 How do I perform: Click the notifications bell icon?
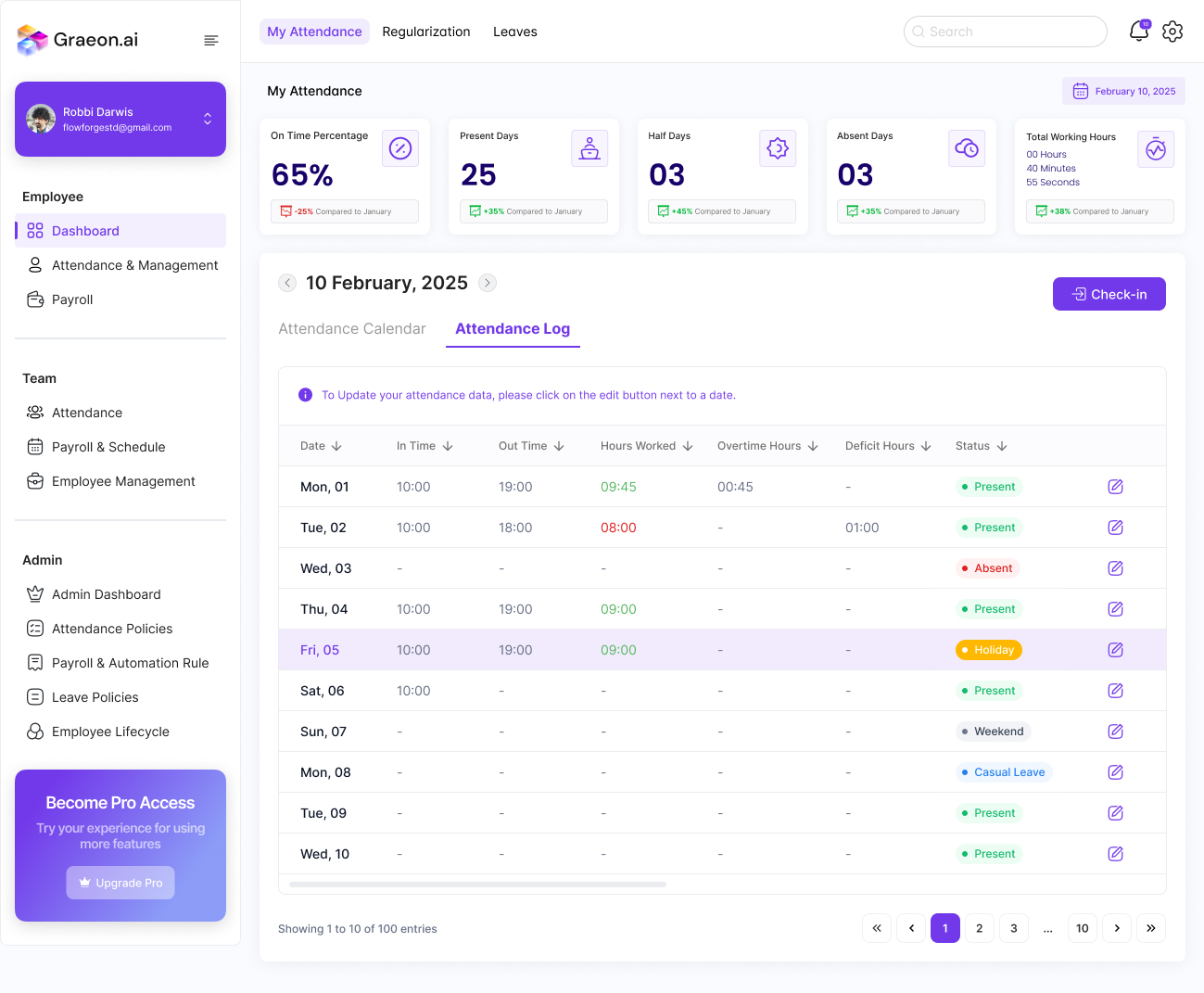(1138, 31)
